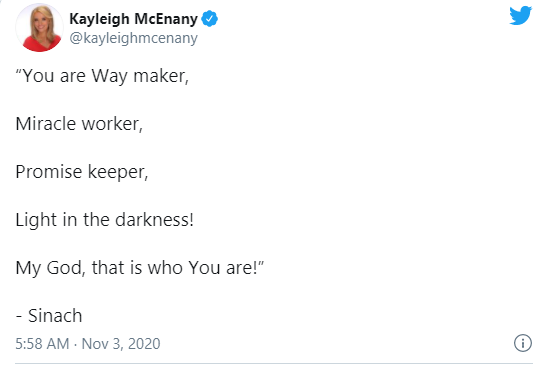Image resolution: width=546 pixels, height=365 pixels.
Task: Click the word "Miracle" in the tweet
Action: 46,124
